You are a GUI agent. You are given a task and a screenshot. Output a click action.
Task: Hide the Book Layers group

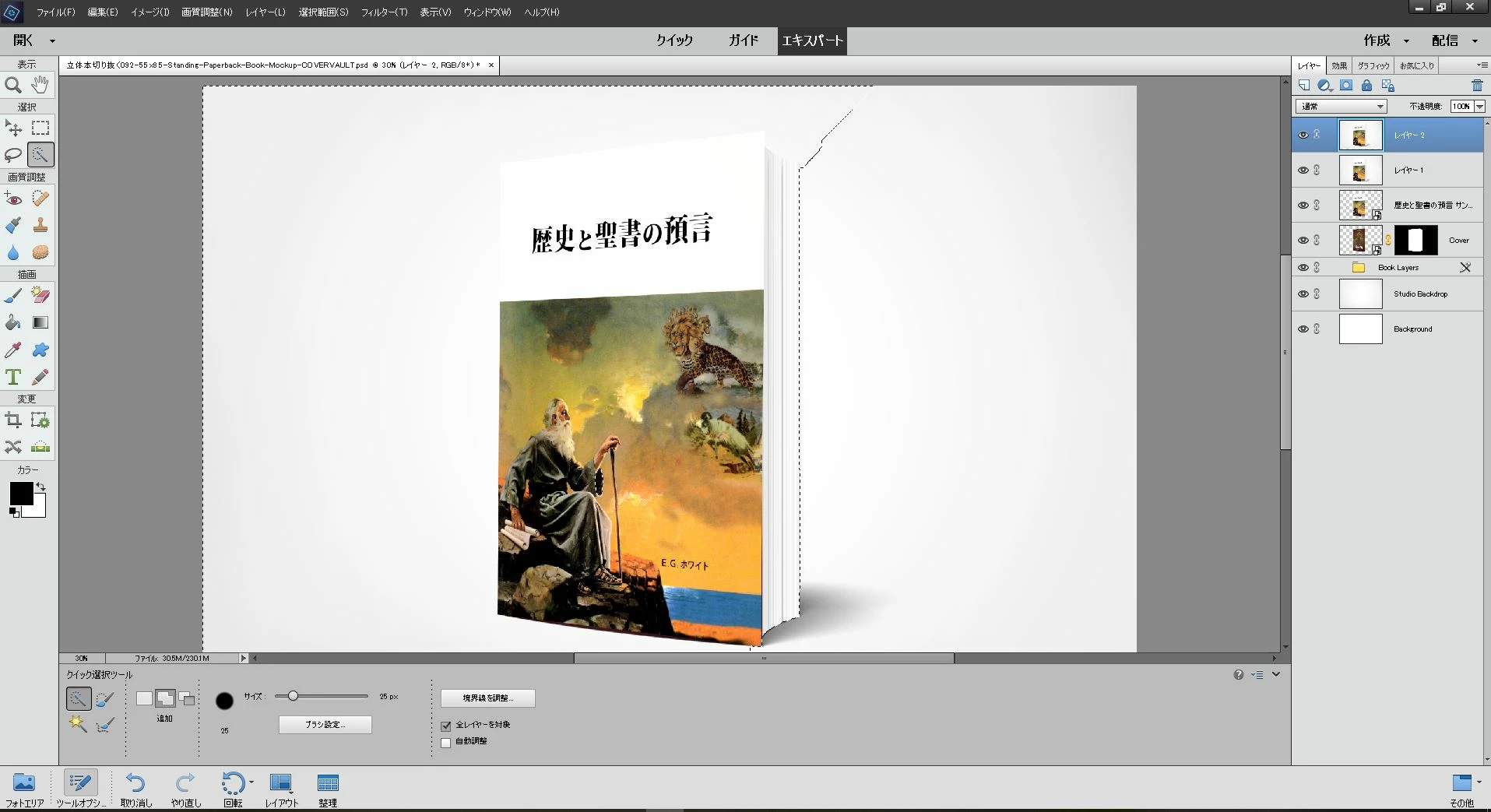(1303, 267)
